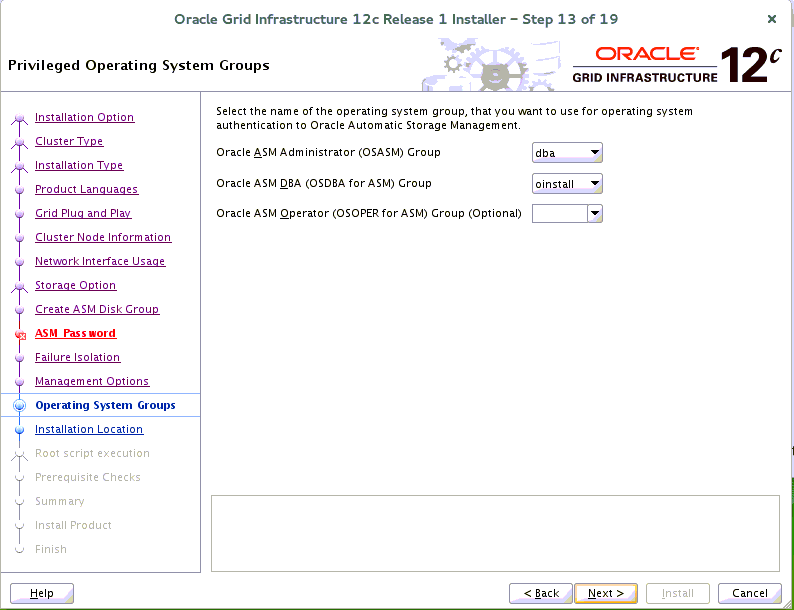Open the Installation Option step link
Screen dimensions: 794x610
pos(85,117)
